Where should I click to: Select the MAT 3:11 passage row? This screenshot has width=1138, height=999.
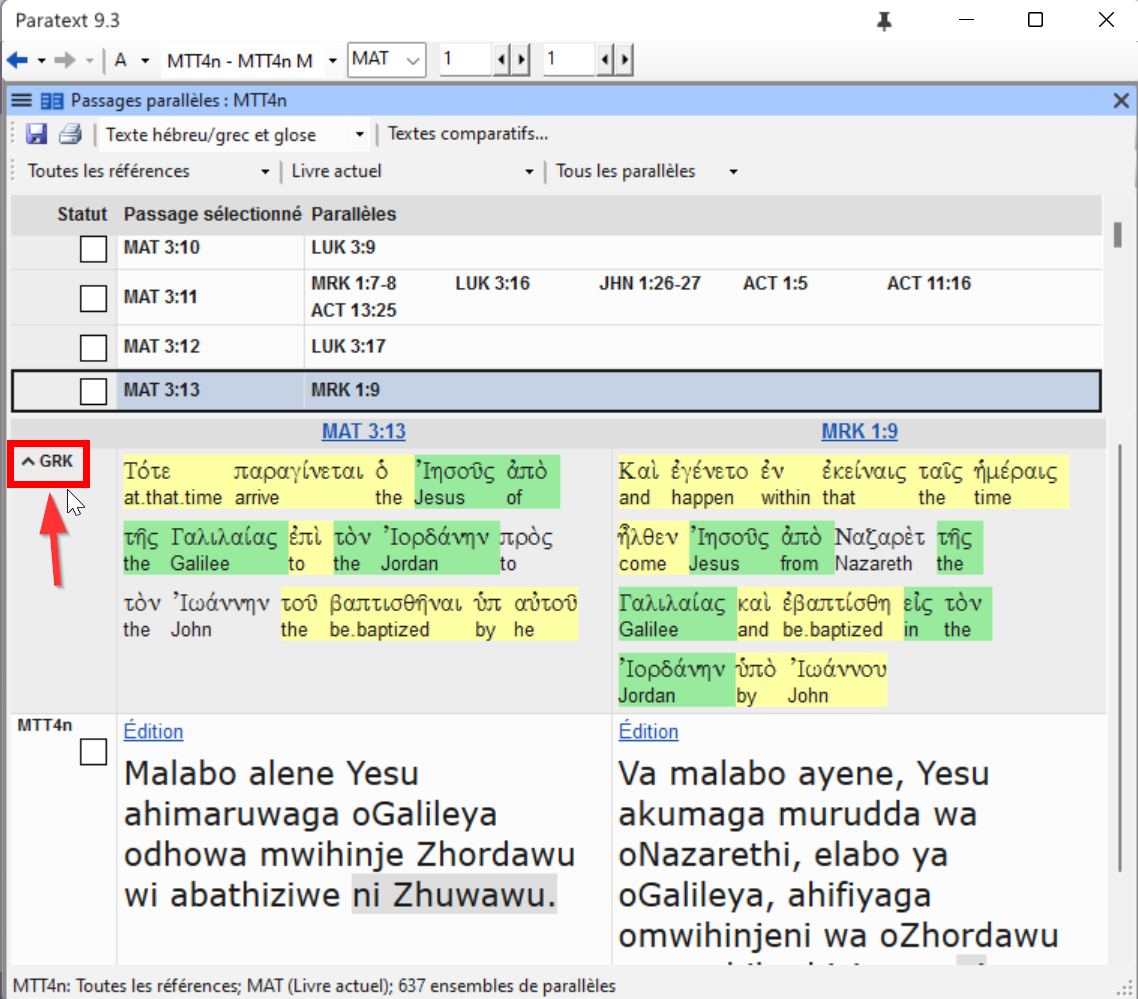pos(556,297)
